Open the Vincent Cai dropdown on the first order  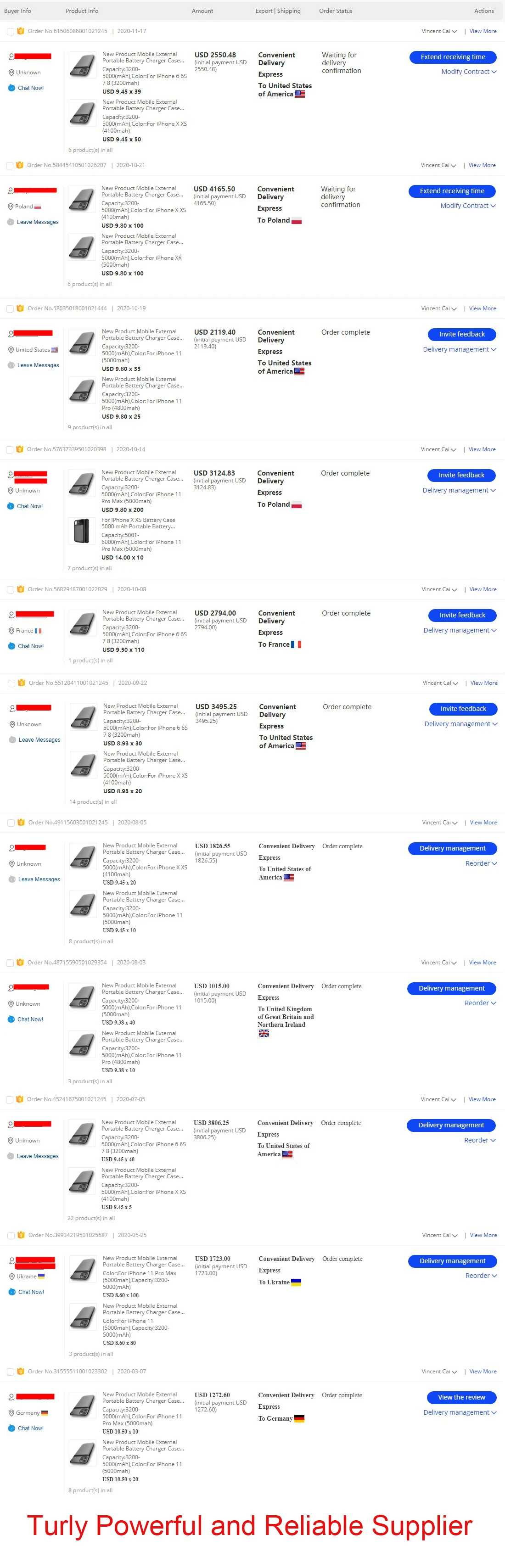pyautogui.click(x=439, y=31)
